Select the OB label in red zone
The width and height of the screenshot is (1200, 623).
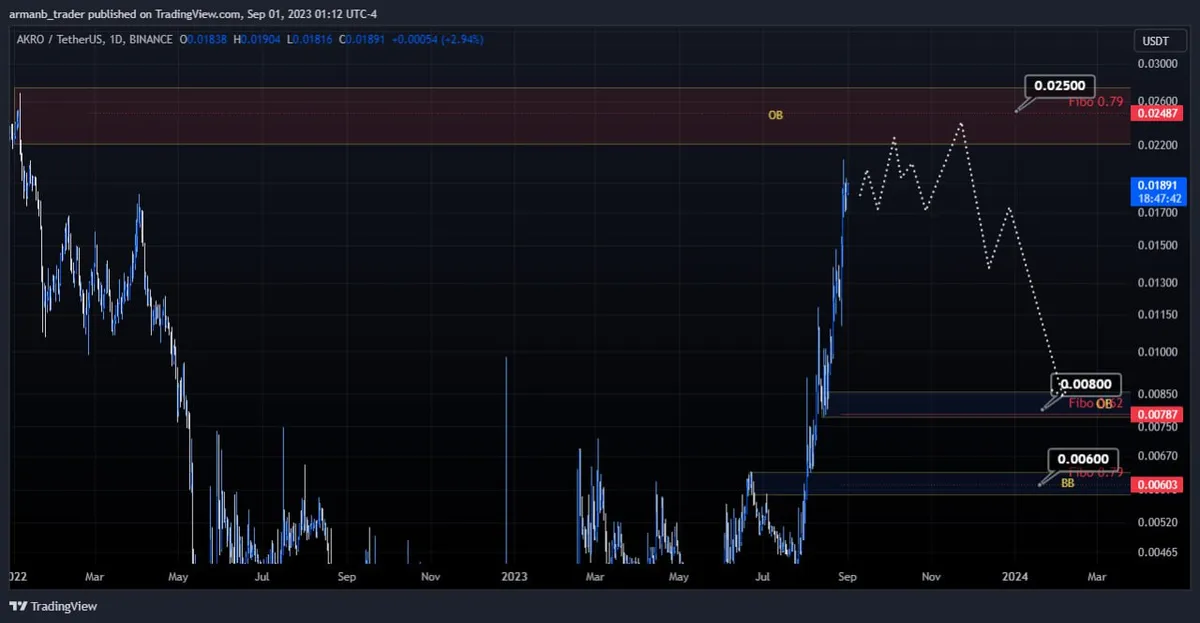(x=775, y=116)
